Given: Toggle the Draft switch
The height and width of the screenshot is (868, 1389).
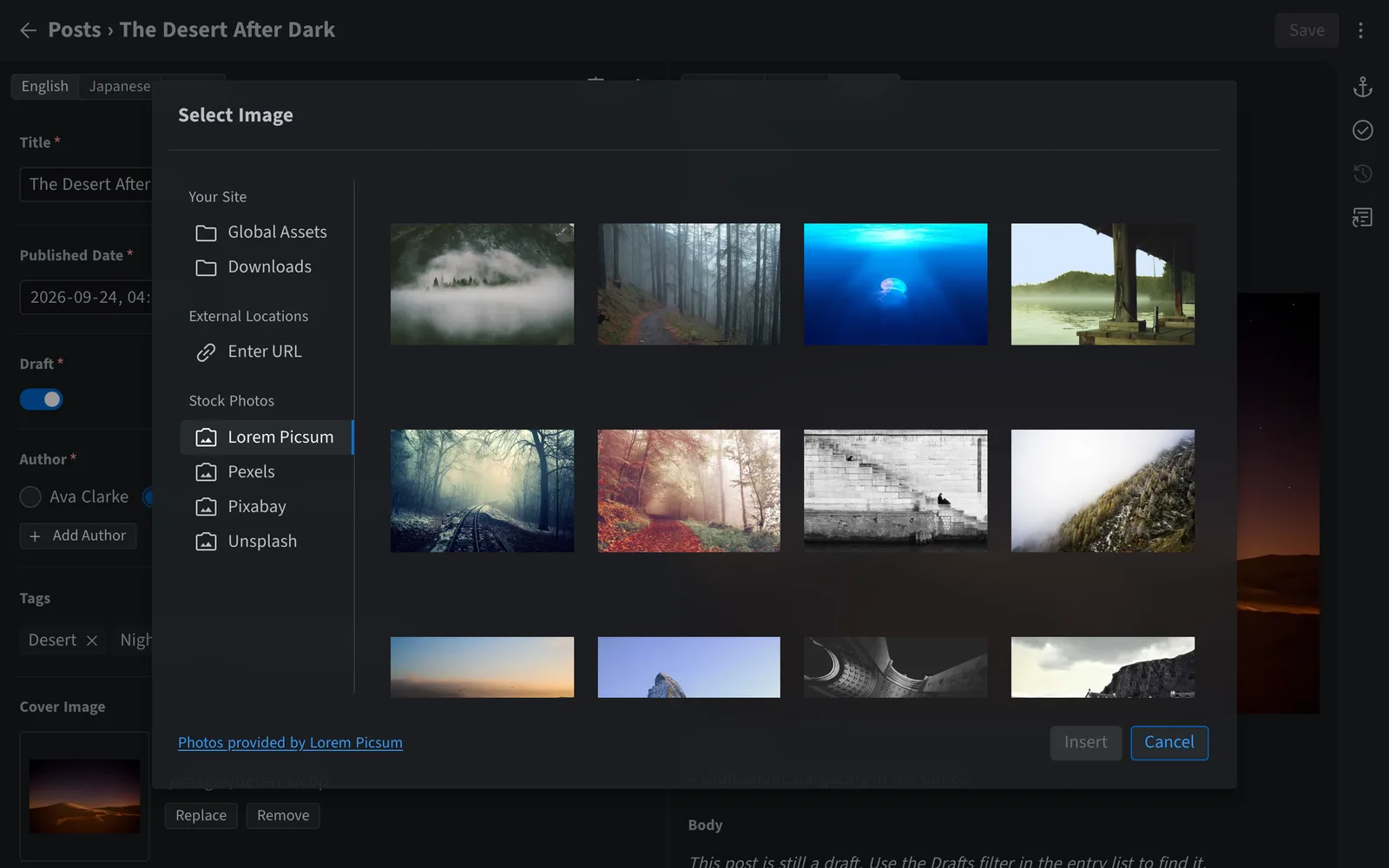Looking at the screenshot, I should tap(41, 399).
